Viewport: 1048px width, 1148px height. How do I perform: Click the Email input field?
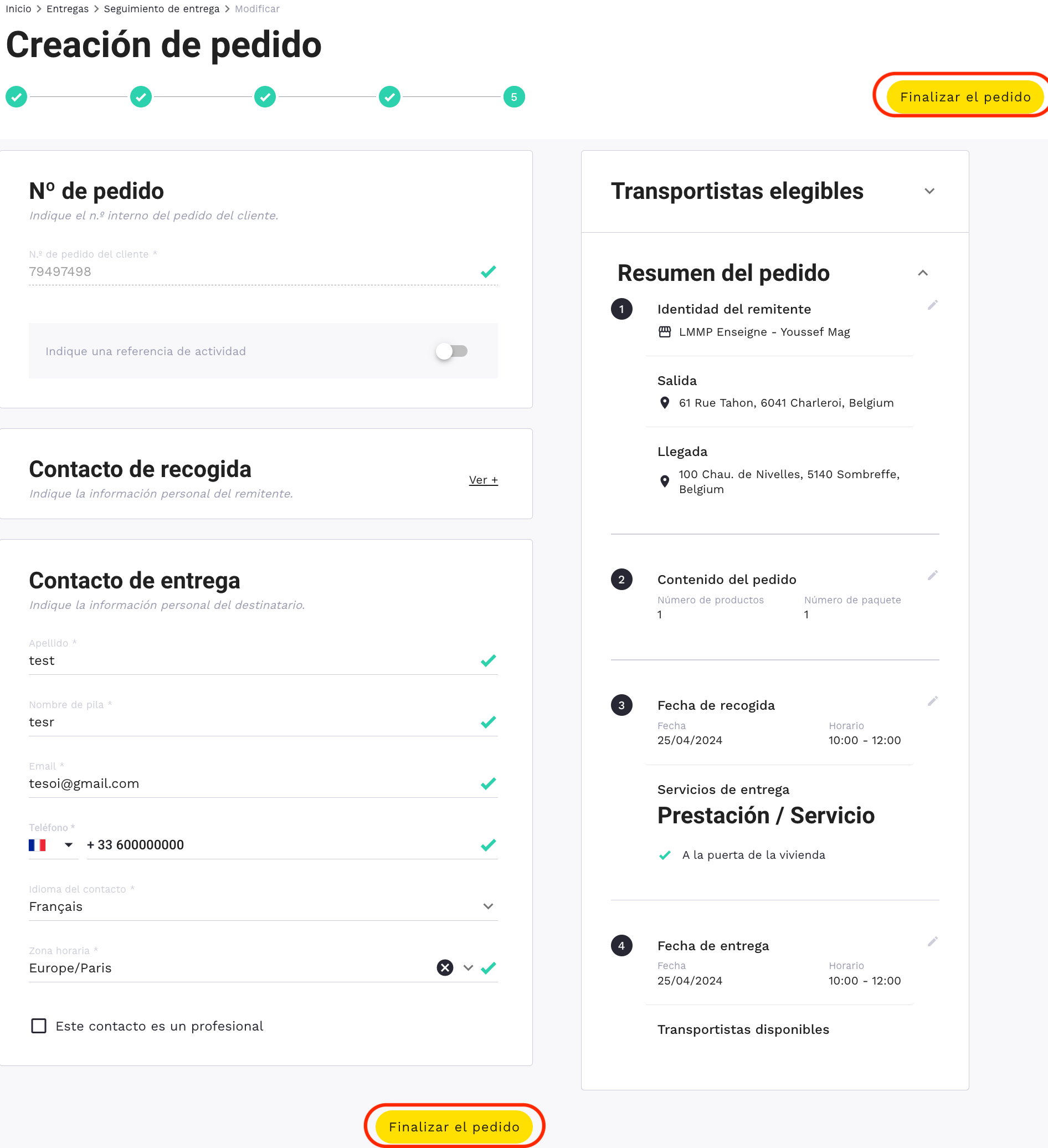250,783
